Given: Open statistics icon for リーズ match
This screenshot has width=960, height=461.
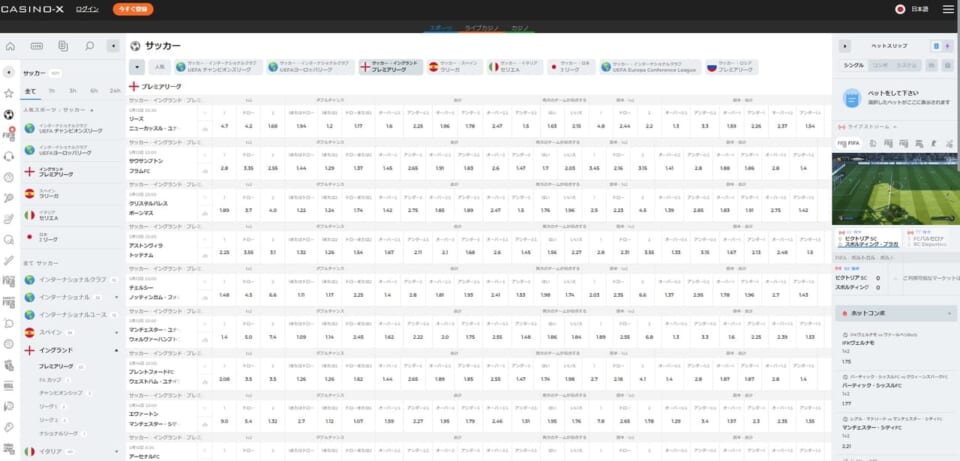Looking at the screenshot, I should (204, 129).
